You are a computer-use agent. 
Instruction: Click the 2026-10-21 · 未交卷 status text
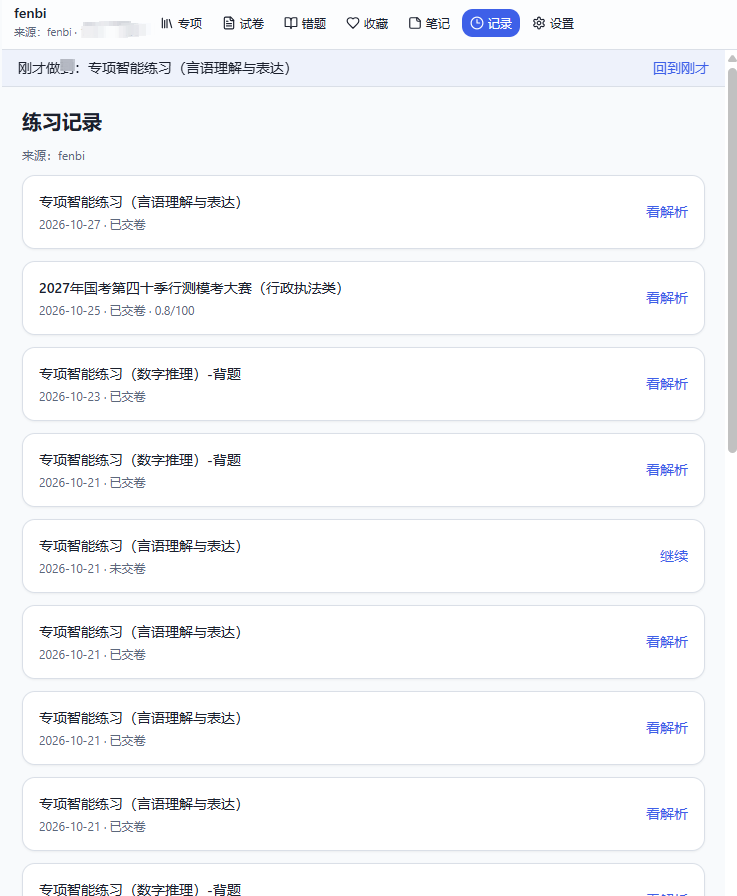coord(92,569)
